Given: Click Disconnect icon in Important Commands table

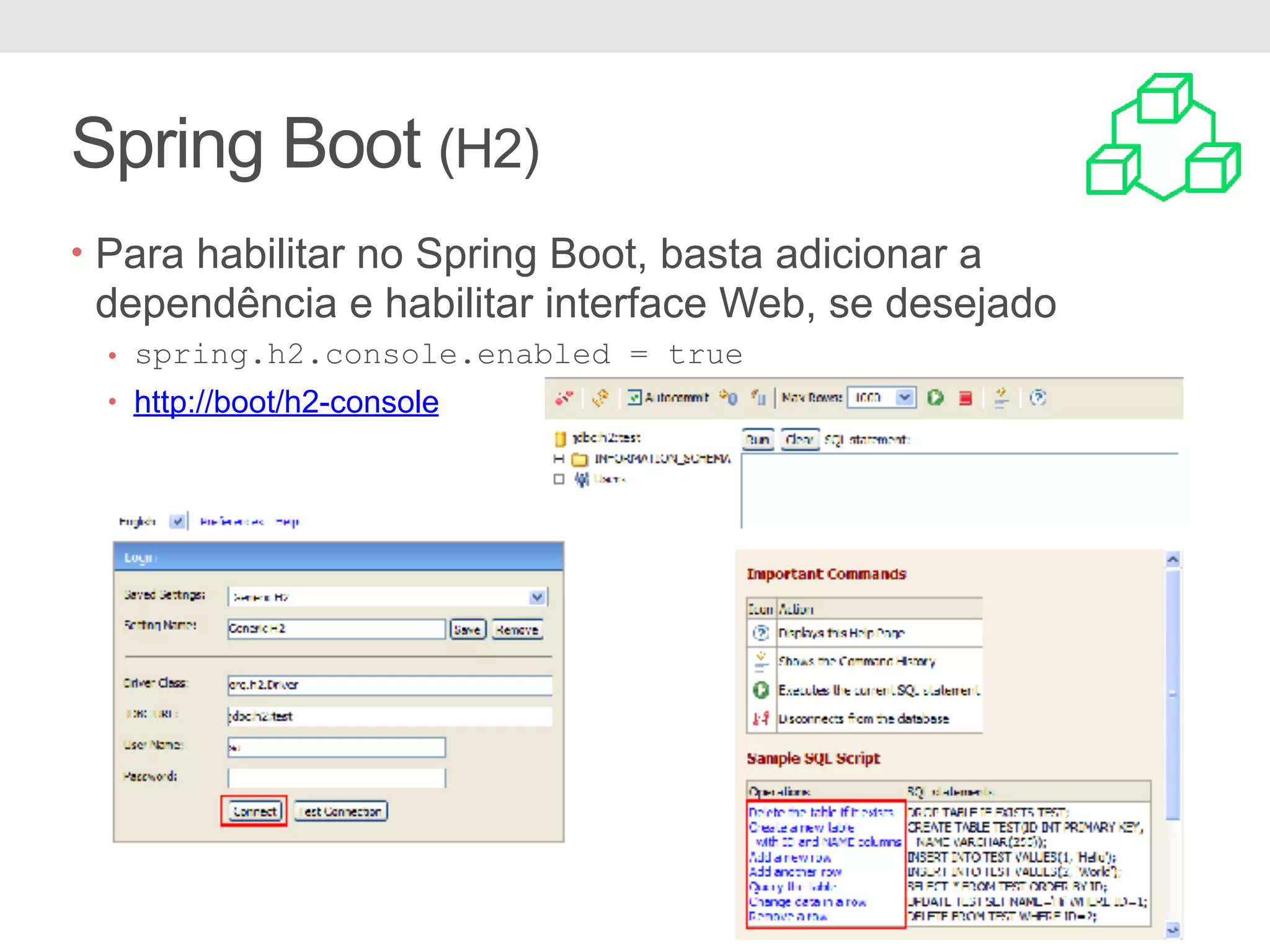Looking at the screenshot, I should (x=761, y=719).
